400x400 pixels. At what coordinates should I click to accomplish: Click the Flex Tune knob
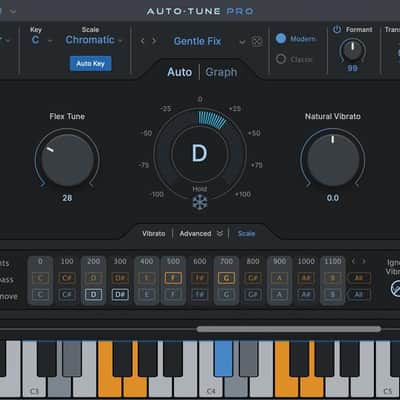tap(67, 159)
